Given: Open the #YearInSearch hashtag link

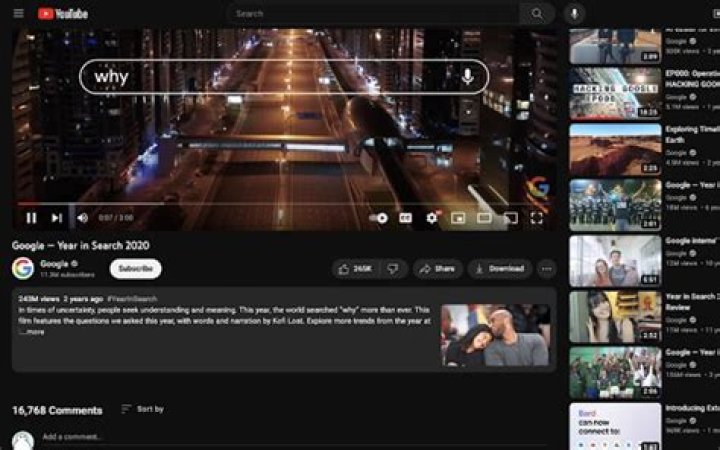Looking at the screenshot, I should click(x=132, y=299).
